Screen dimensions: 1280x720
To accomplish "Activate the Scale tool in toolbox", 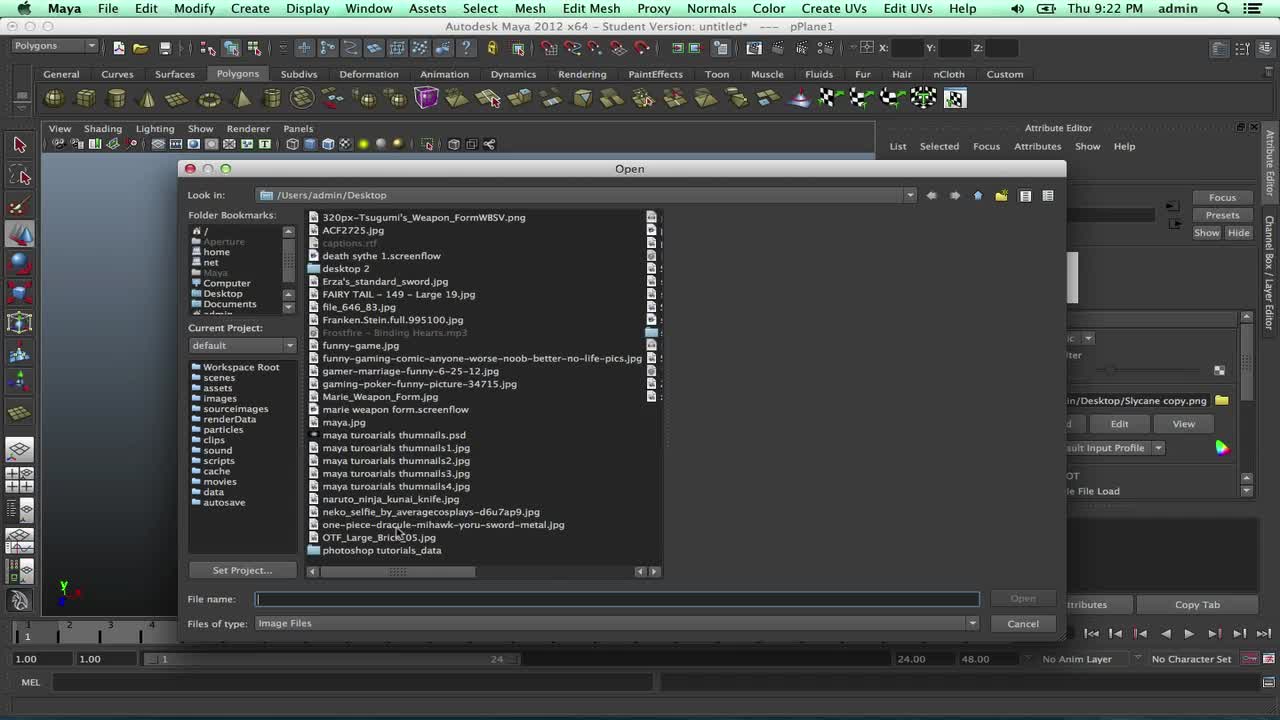I will (x=19, y=293).
